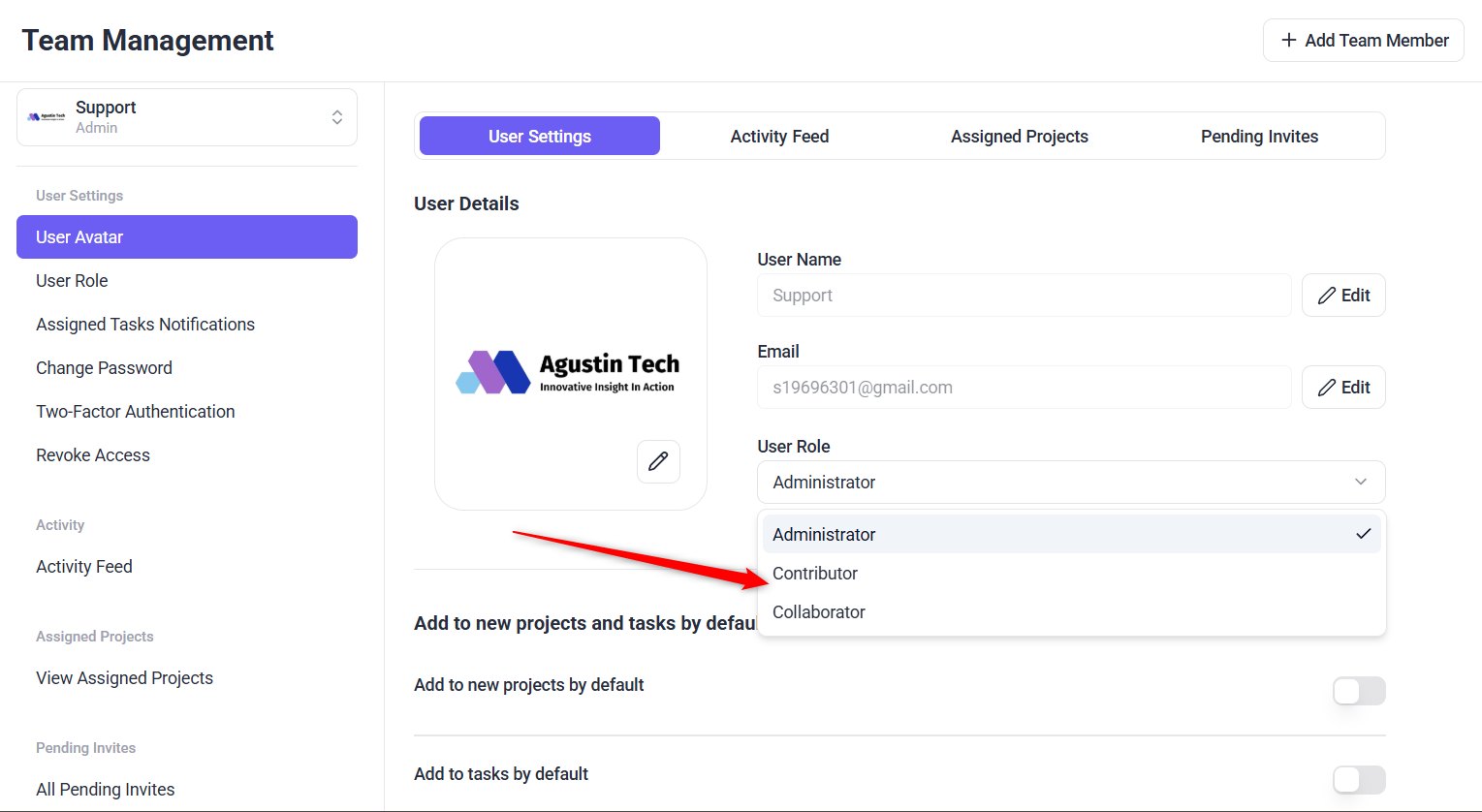Click the pencil icon on the avatar card
Image resolution: width=1482 pixels, height=812 pixels.
point(658,461)
